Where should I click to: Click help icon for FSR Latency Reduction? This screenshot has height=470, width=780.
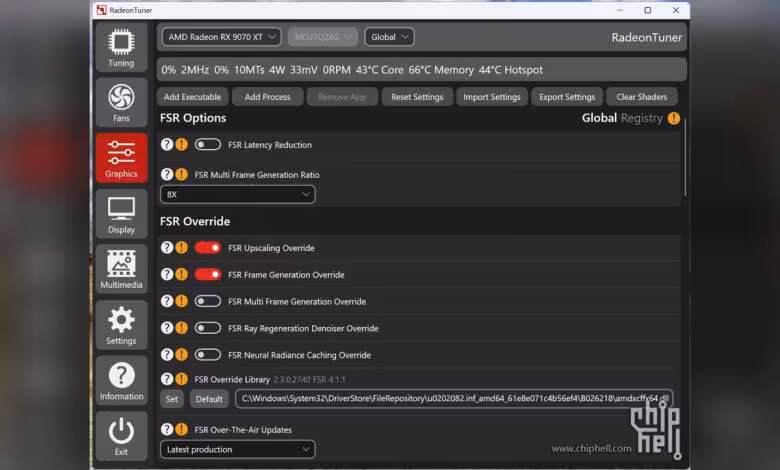pyautogui.click(x=167, y=144)
